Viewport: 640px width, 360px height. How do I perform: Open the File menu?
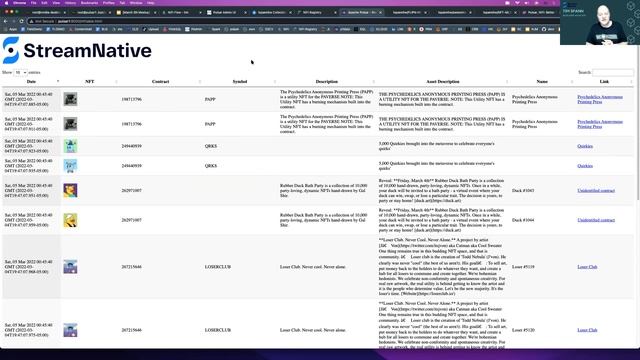[33, 3]
